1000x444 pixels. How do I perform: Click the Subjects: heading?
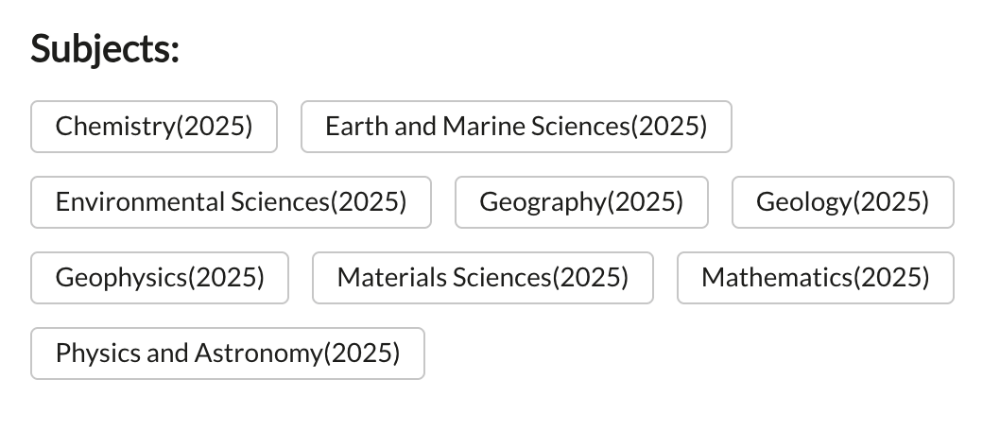coord(105,49)
